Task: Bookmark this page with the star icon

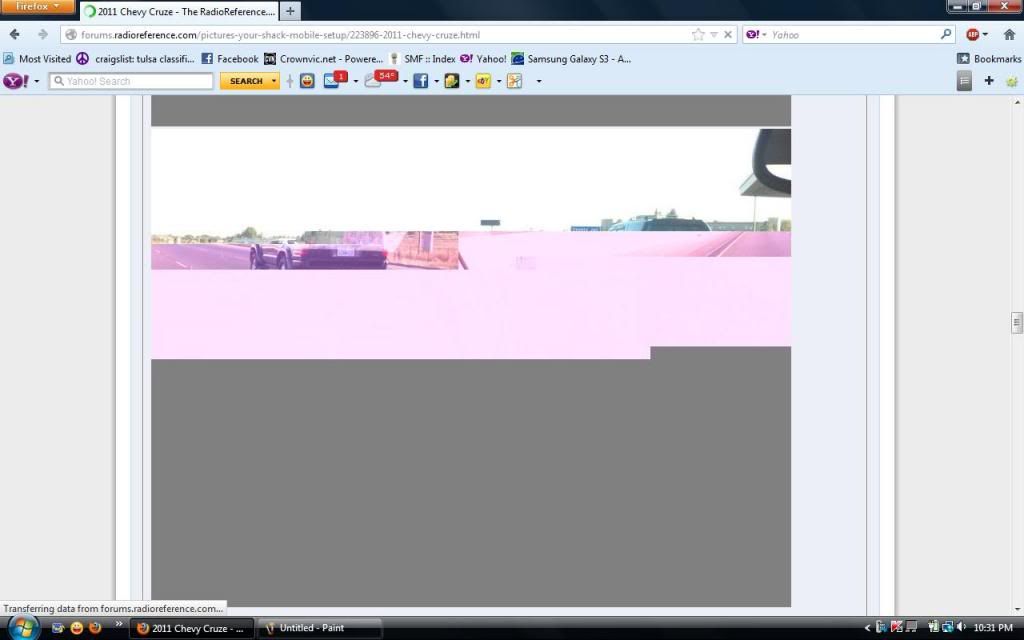Action: coord(698,34)
